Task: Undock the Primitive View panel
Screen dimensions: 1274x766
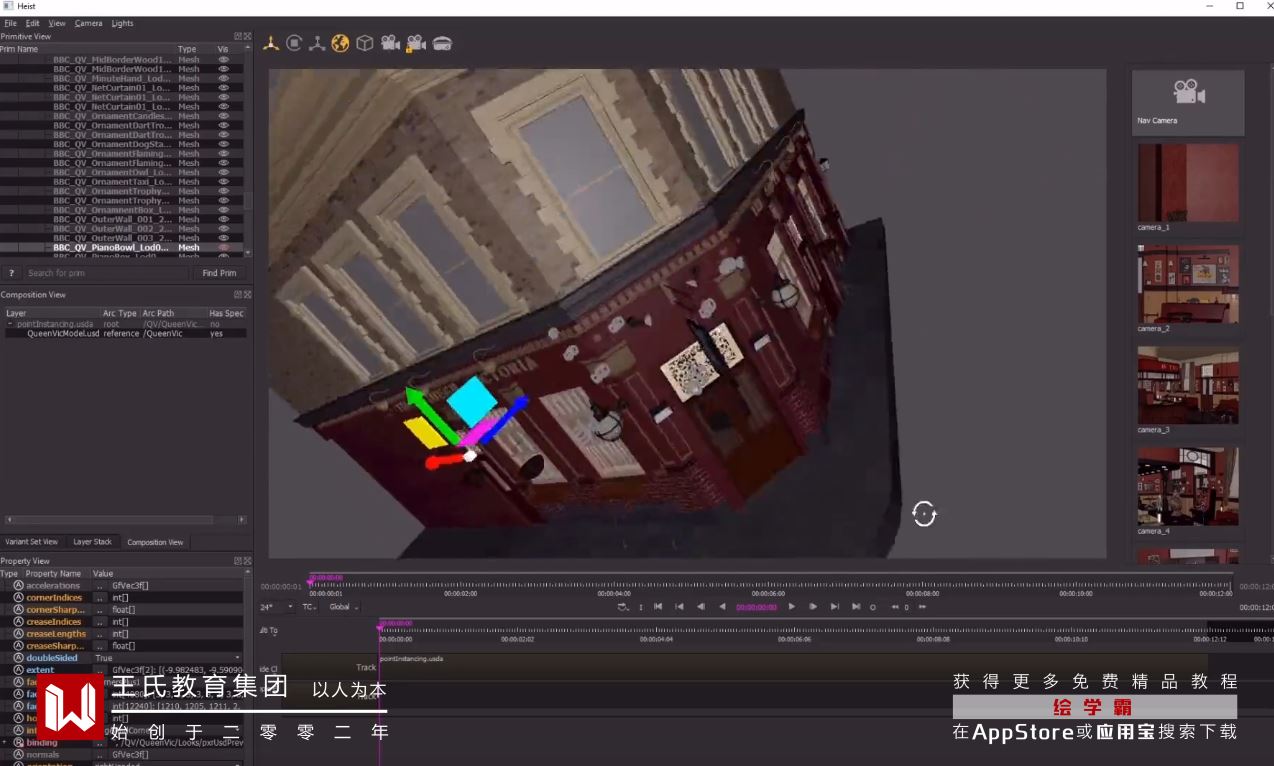Action: pyautogui.click(x=238, y=36)
